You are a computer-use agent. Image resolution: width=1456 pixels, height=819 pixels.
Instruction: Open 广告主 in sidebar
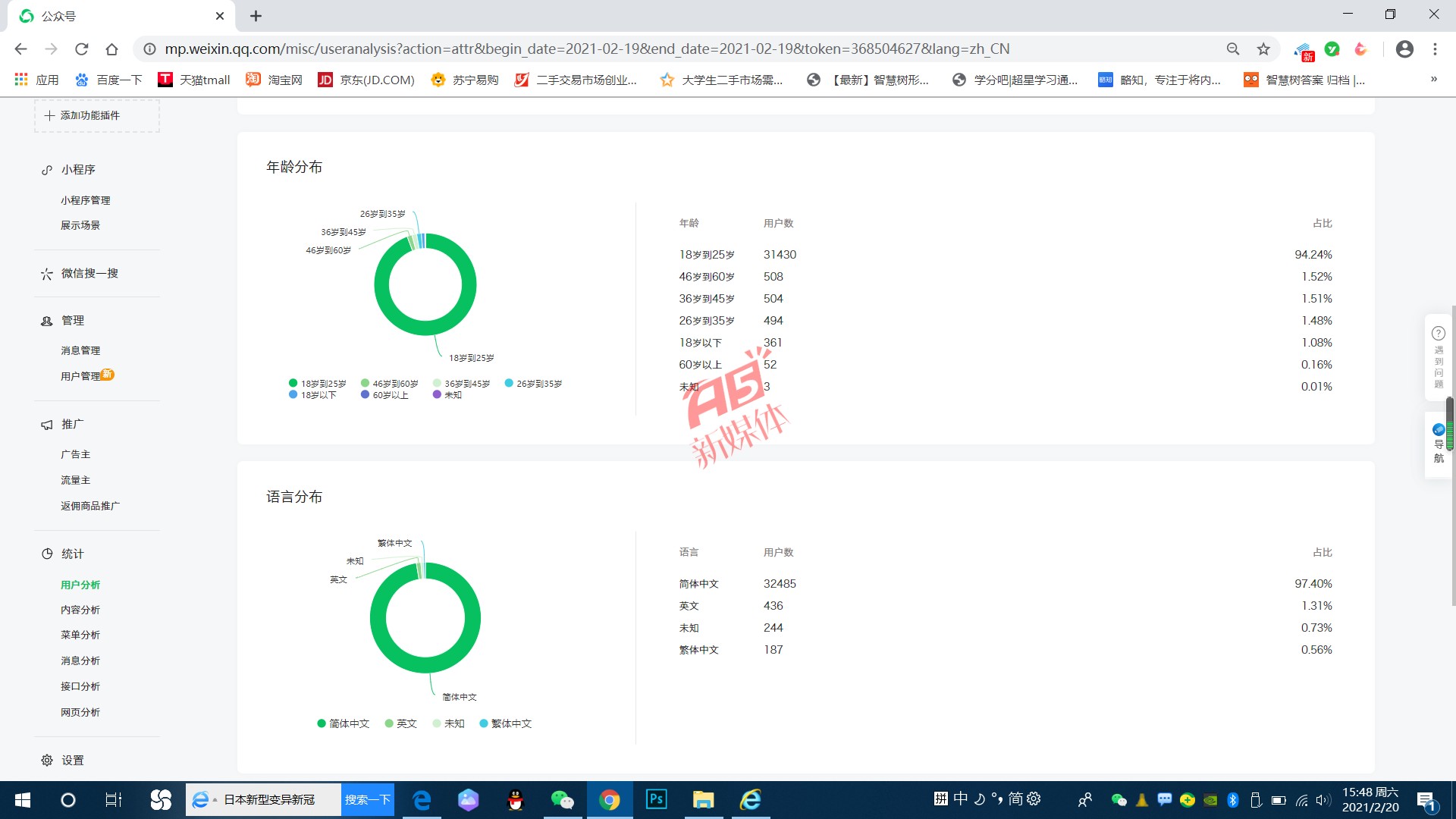coord(76,454)
